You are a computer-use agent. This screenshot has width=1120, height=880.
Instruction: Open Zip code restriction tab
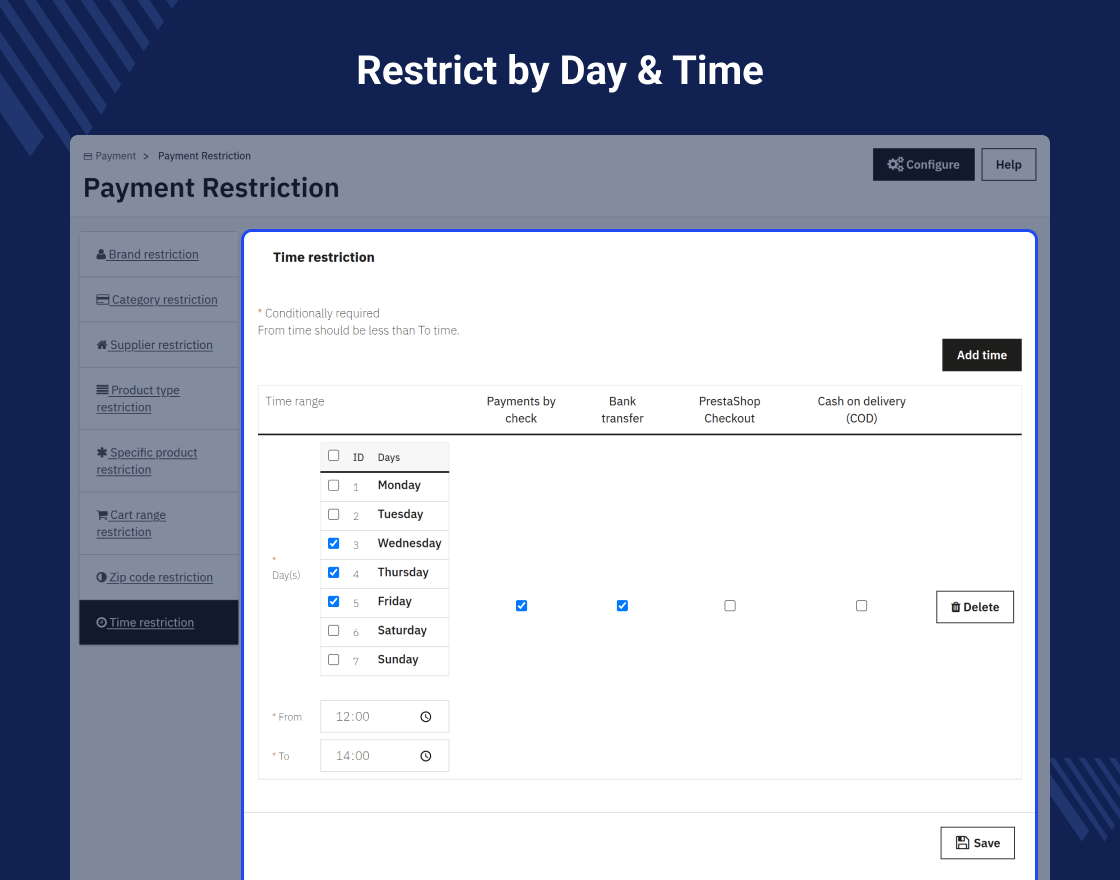(x=159, y=577)
